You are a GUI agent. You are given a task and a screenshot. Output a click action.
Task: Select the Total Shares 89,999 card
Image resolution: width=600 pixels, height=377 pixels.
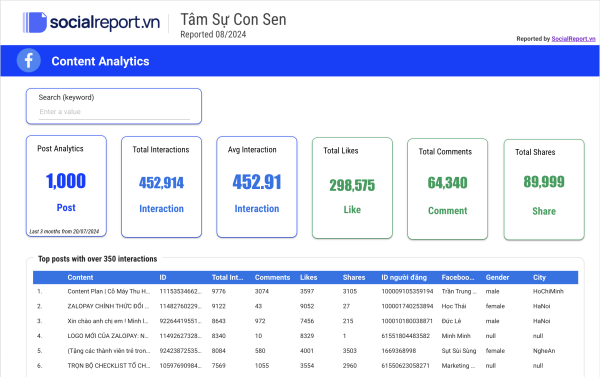544,190
